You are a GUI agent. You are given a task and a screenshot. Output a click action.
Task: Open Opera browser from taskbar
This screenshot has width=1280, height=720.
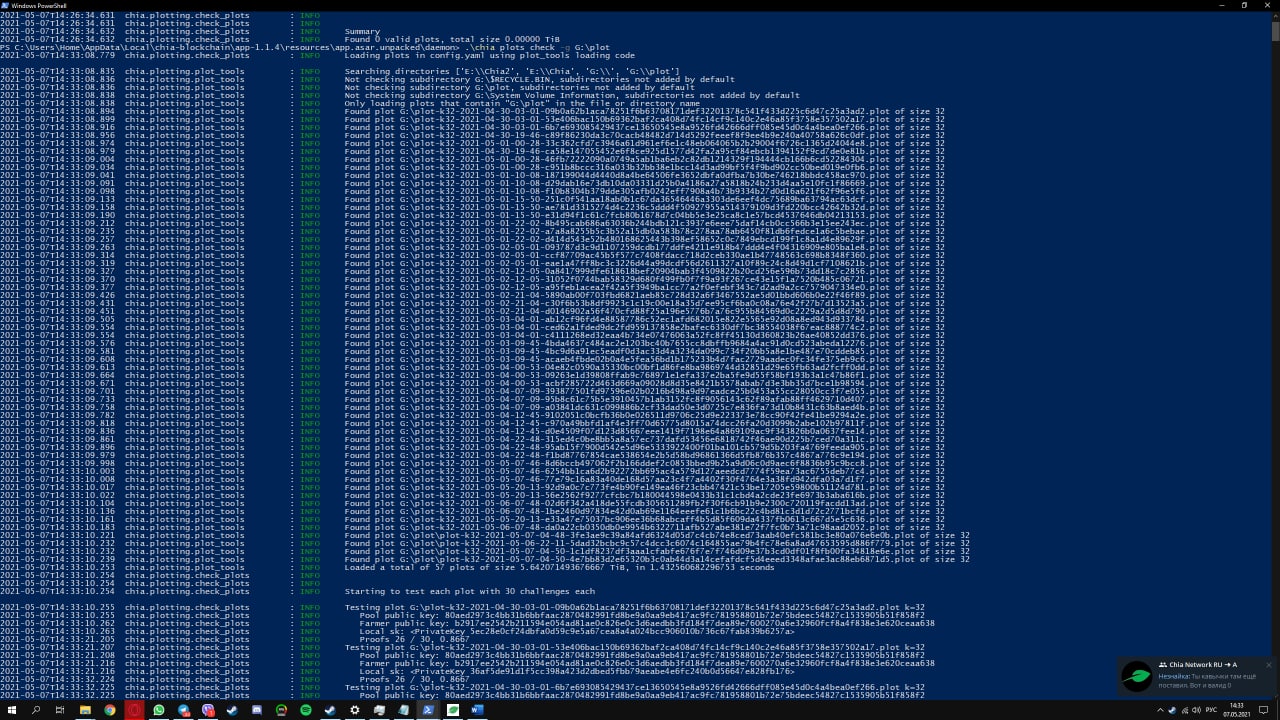[133, 710]
